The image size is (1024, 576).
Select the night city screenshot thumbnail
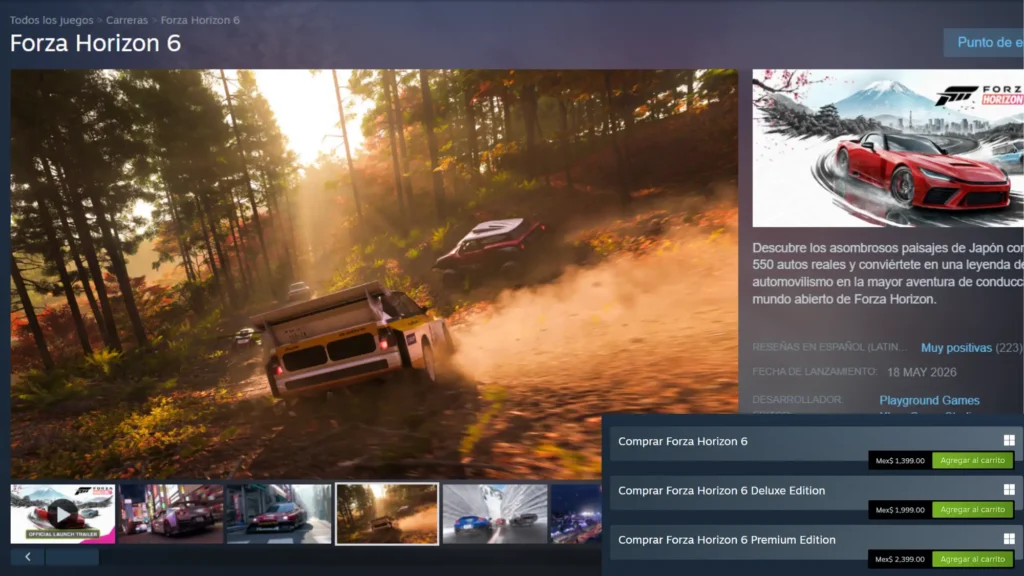pos(576,514)
